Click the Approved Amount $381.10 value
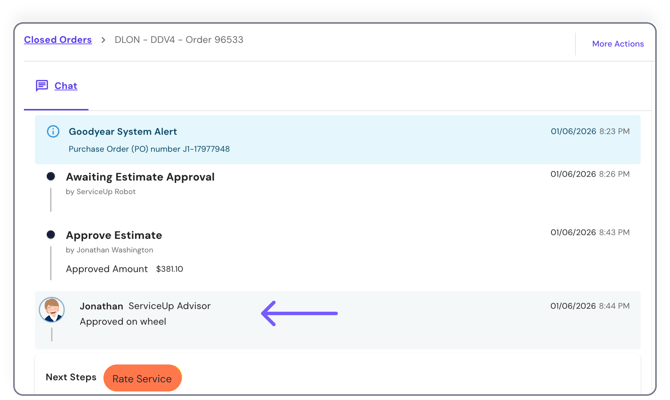Viewport: 670px width, 400px height. tap(169, 269)
